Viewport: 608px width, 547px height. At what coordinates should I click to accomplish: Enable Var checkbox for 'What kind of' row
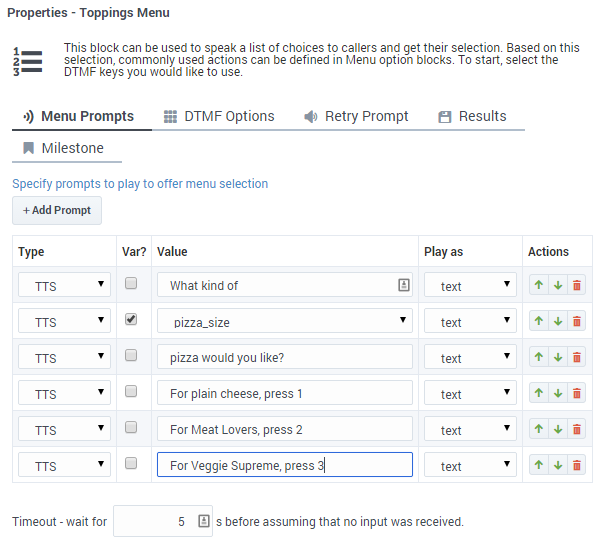pos(131,284)
